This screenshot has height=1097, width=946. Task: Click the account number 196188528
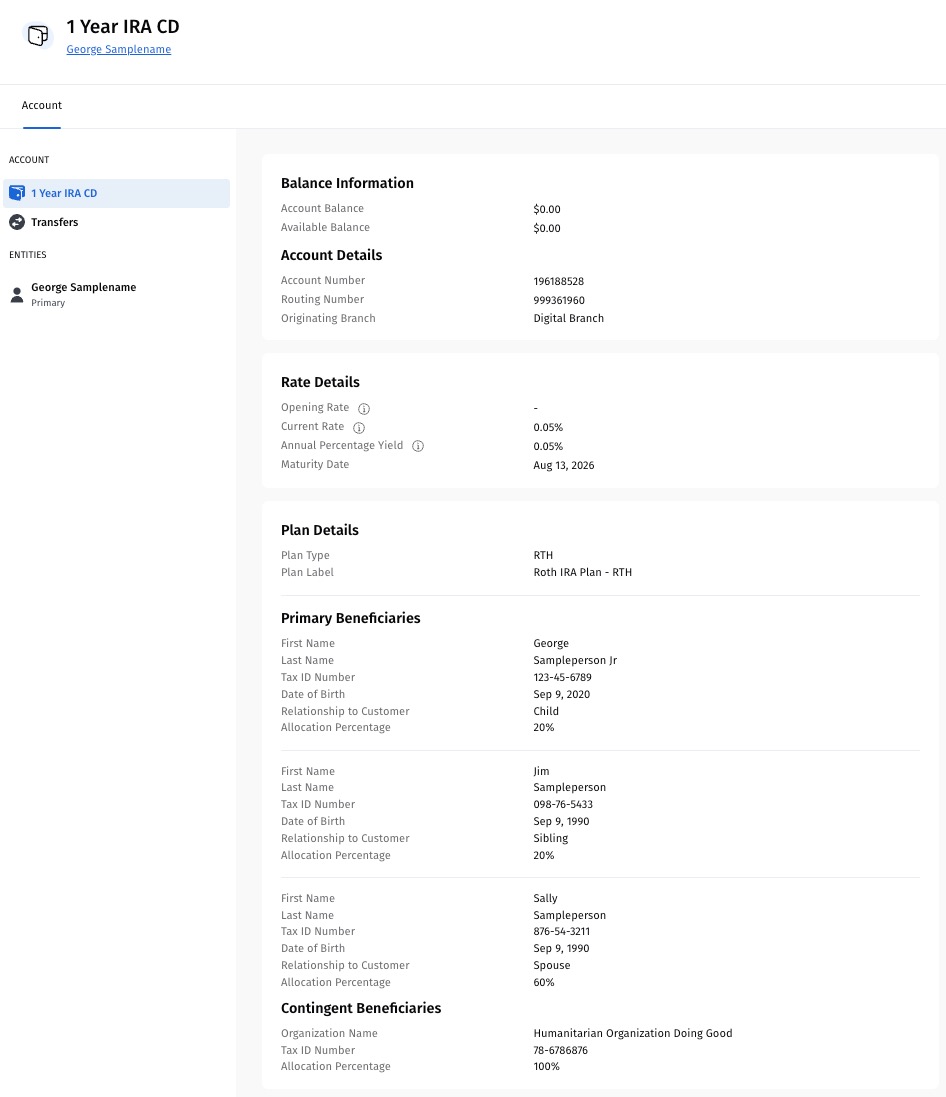tap(558, 281)
